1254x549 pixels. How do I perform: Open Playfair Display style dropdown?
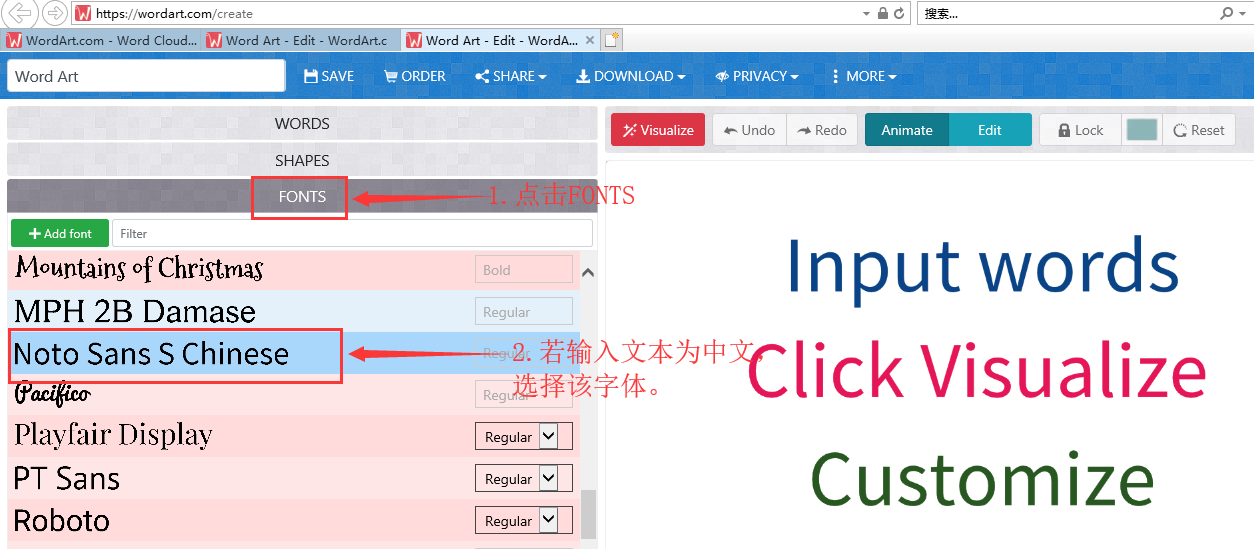(x=524, y=437)
